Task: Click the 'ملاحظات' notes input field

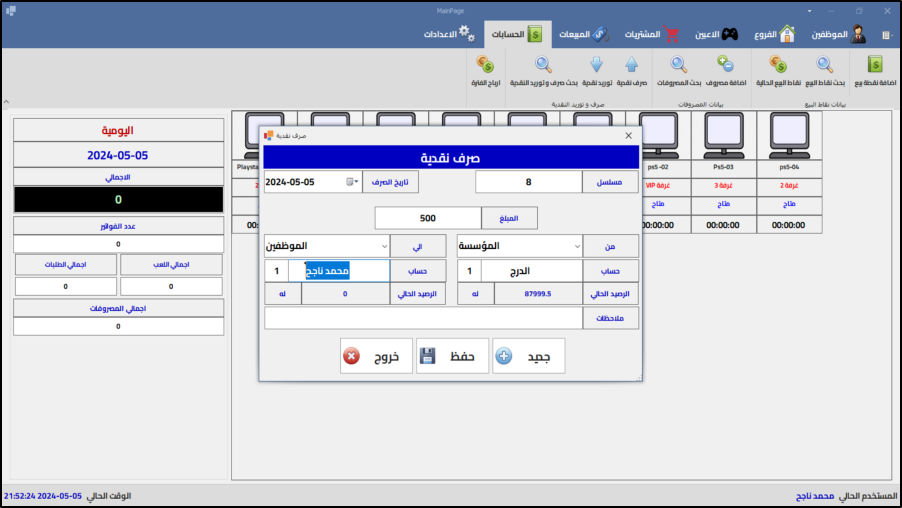Action: point(423,318)
